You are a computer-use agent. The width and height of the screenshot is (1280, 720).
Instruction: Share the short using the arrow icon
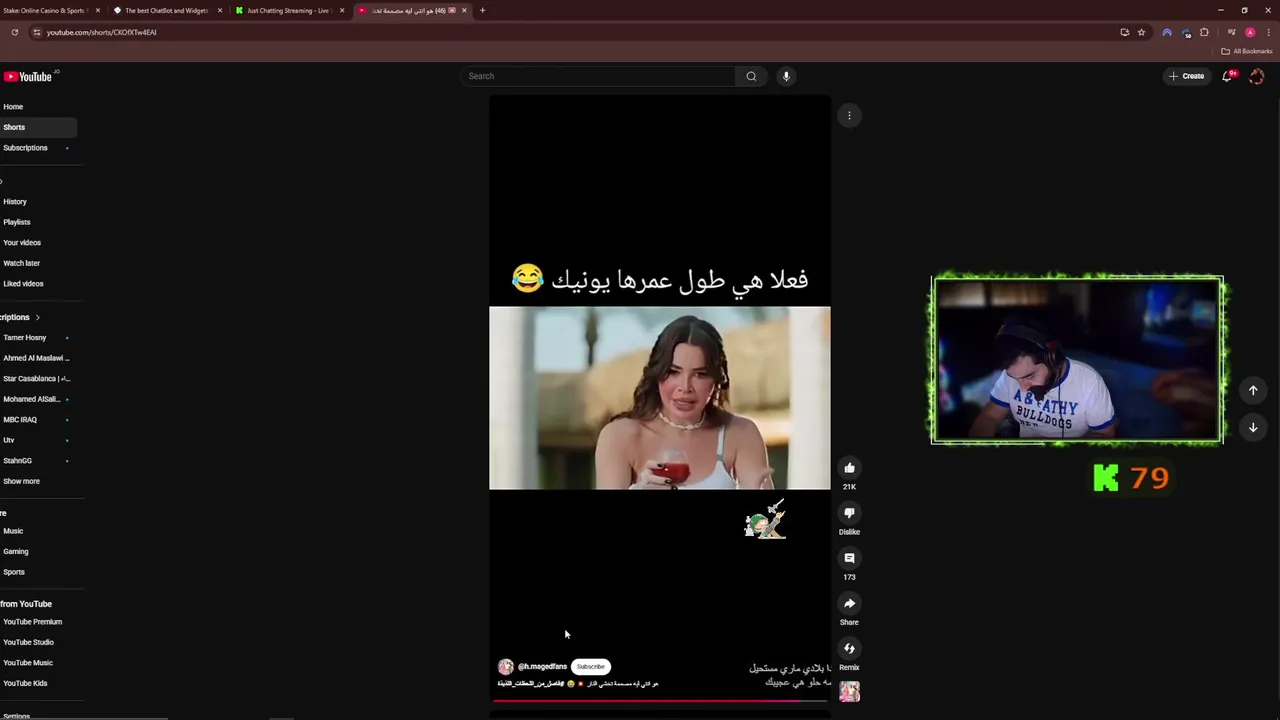pos(849,603)
